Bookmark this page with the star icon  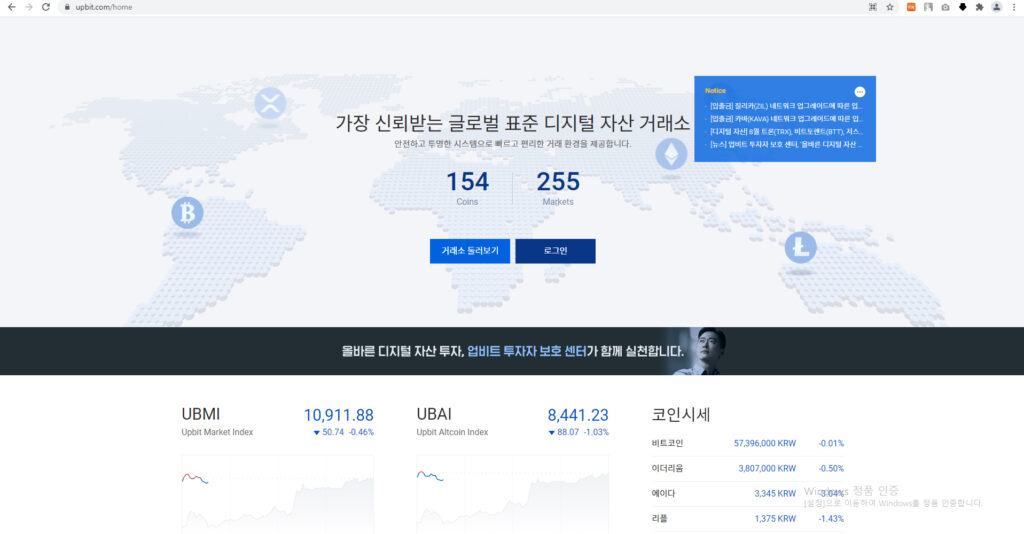pyautogui.click(x=889, y=7)
